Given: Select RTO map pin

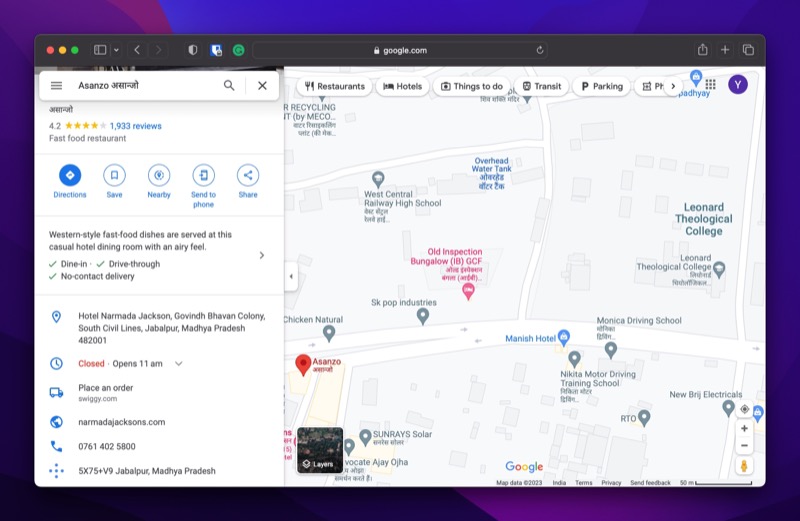Looking at the screenshot, I should pyautogui.click(x=644, y=418).
